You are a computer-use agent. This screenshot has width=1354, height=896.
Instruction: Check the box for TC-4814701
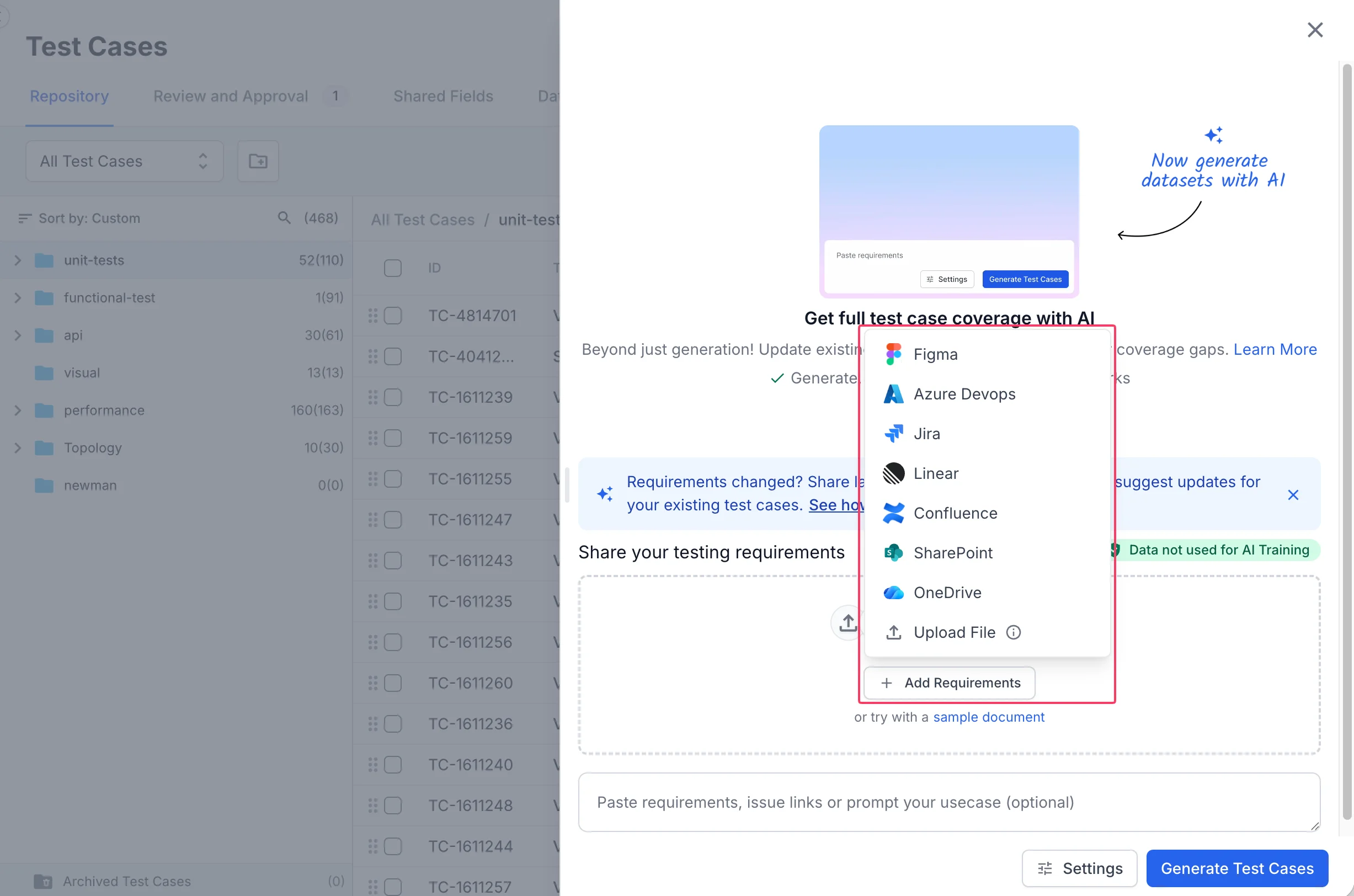click(392, 316)
